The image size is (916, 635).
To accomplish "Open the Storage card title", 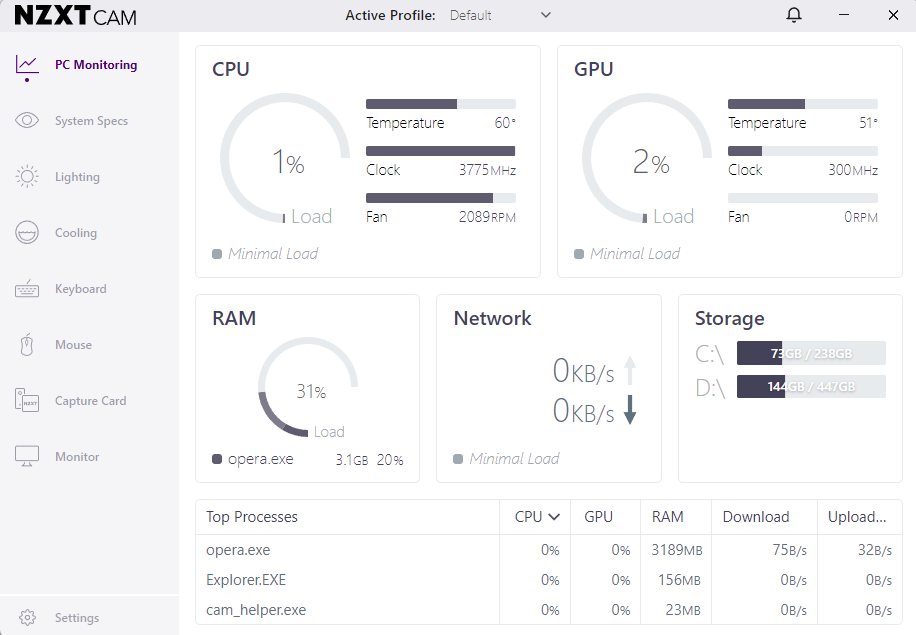I will [x=730, y=319].
